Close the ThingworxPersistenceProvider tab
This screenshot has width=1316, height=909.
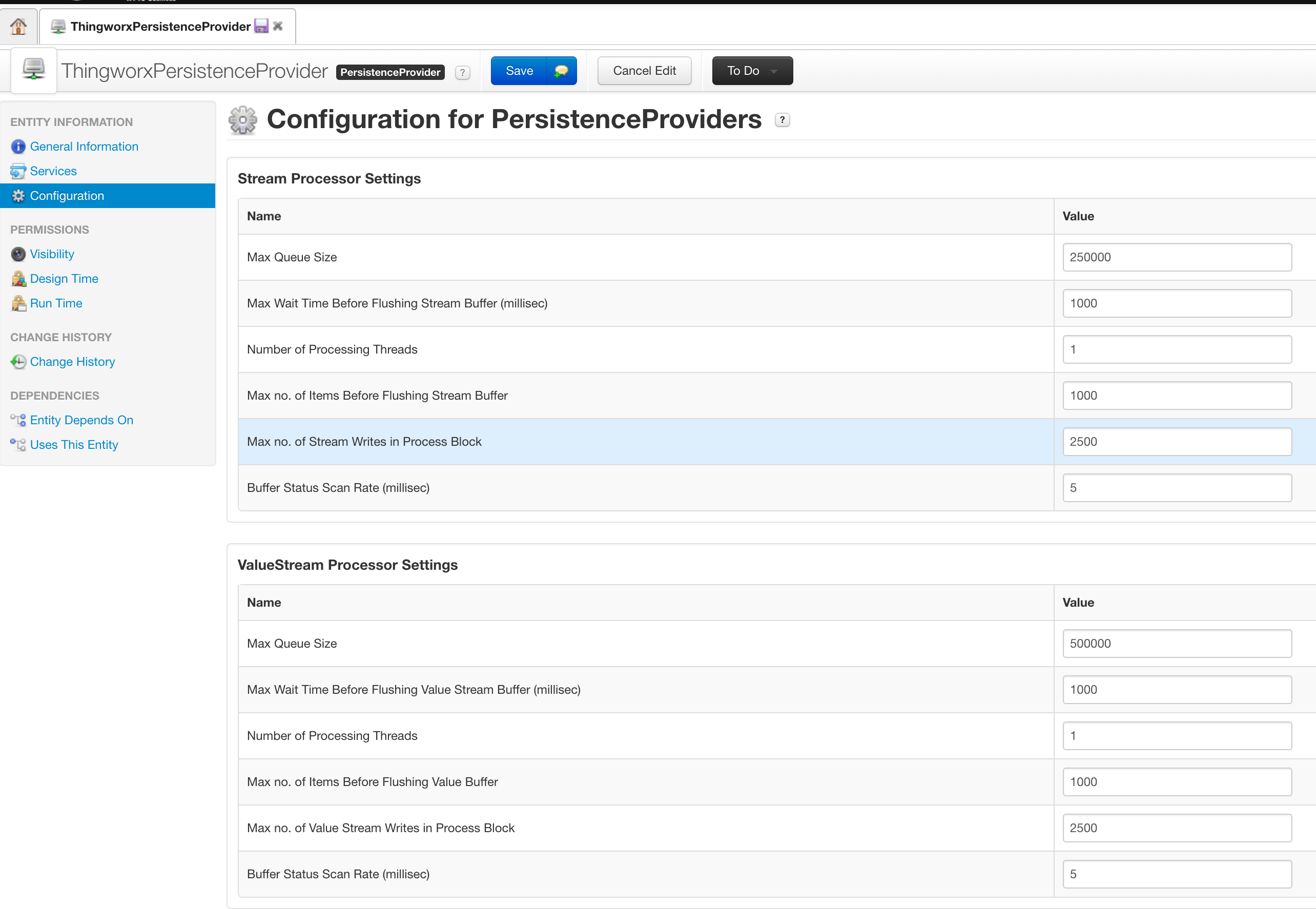(278, 26)
